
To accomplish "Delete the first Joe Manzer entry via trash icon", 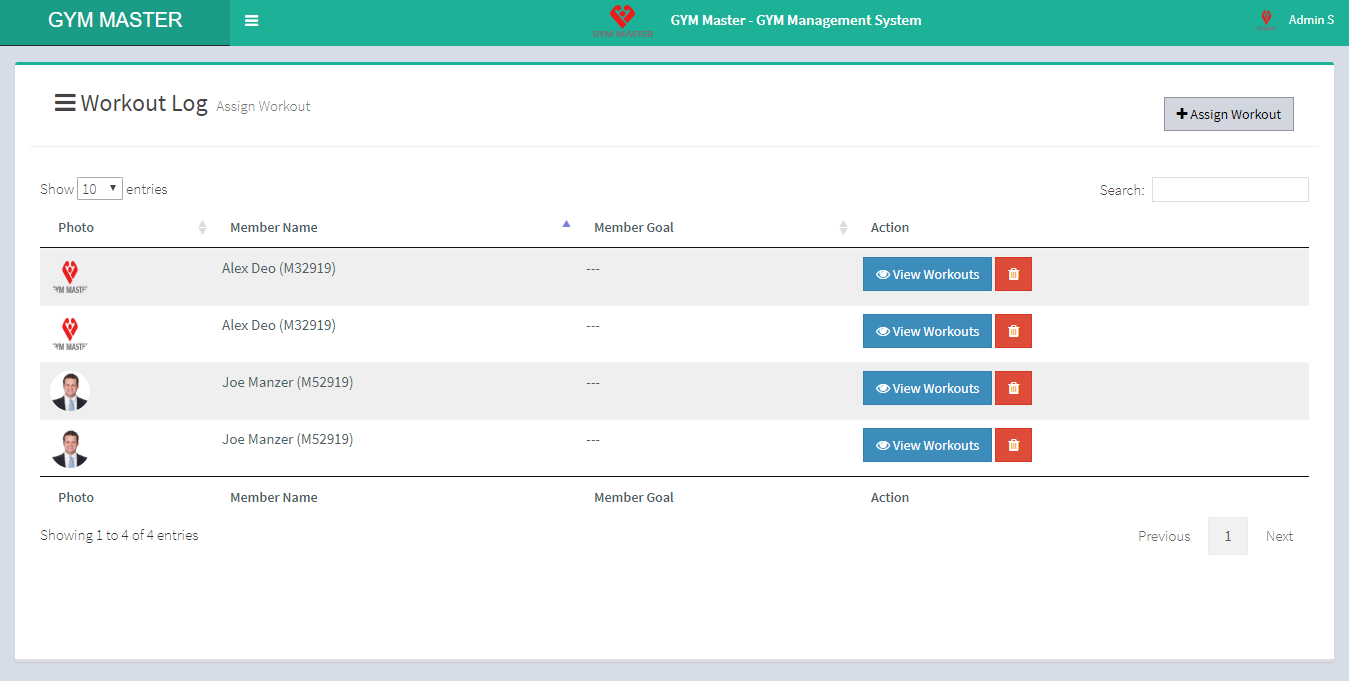I will 1013,388.
